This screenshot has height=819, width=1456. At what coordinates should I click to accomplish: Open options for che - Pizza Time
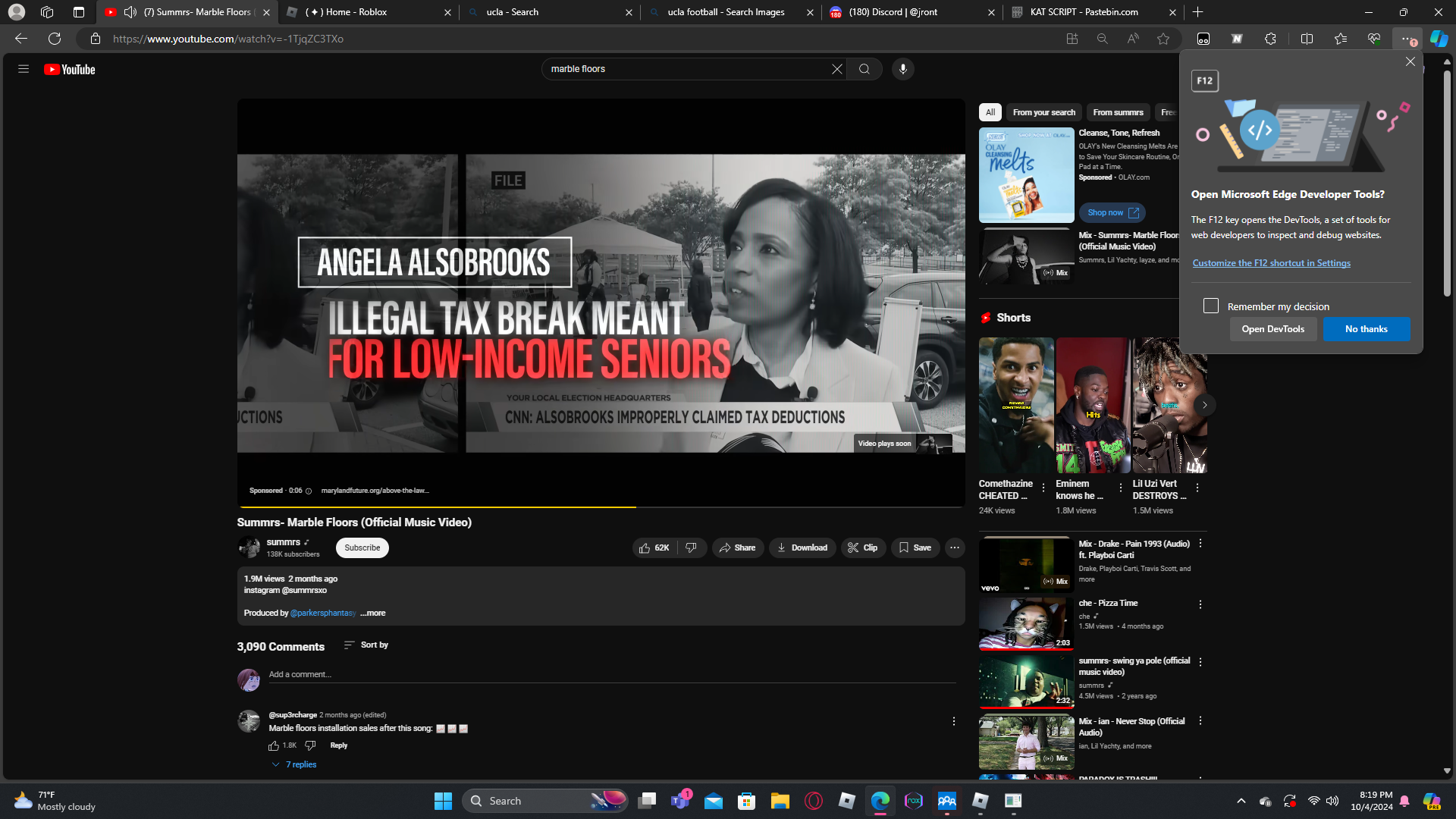[1200, 604]
